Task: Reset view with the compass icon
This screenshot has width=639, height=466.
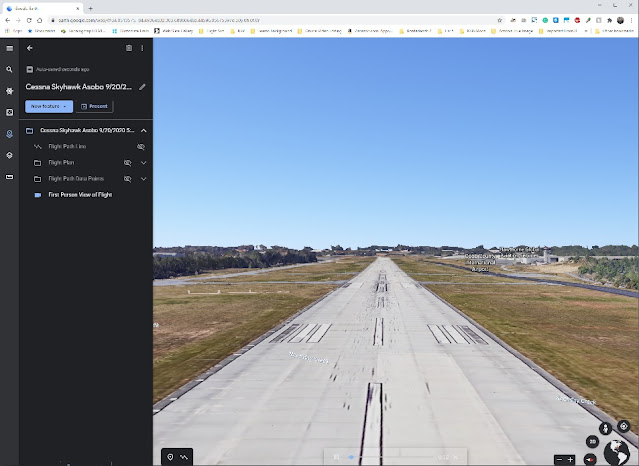Action: (590, 459)
